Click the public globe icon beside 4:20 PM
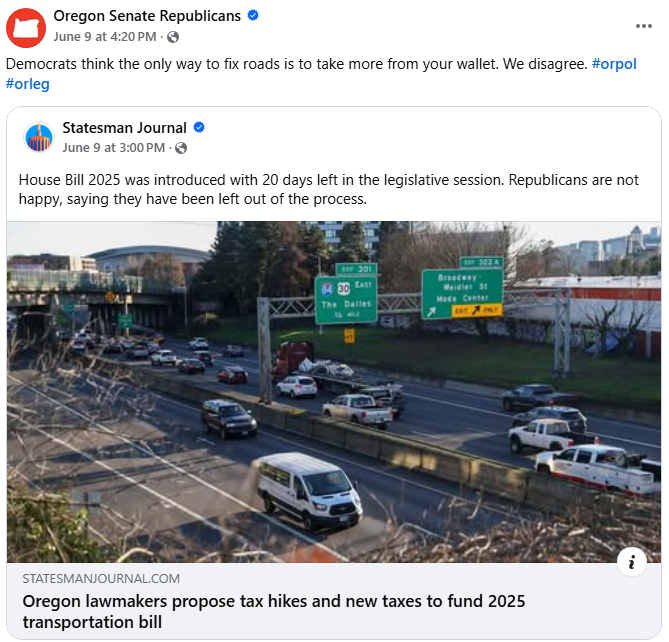Screen dimensions: 669x642 tap(173, 37)
